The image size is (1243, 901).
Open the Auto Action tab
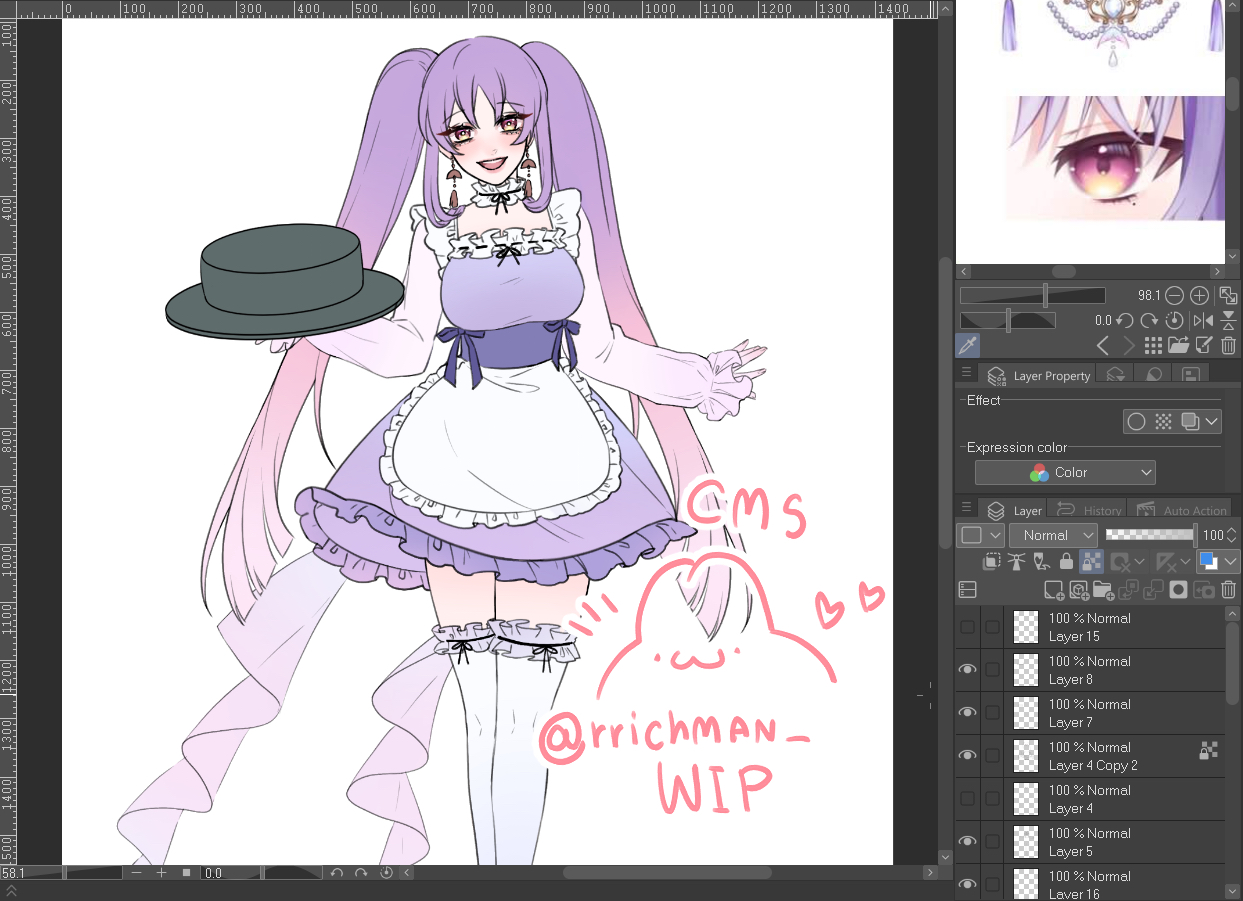coord(1182,511)
